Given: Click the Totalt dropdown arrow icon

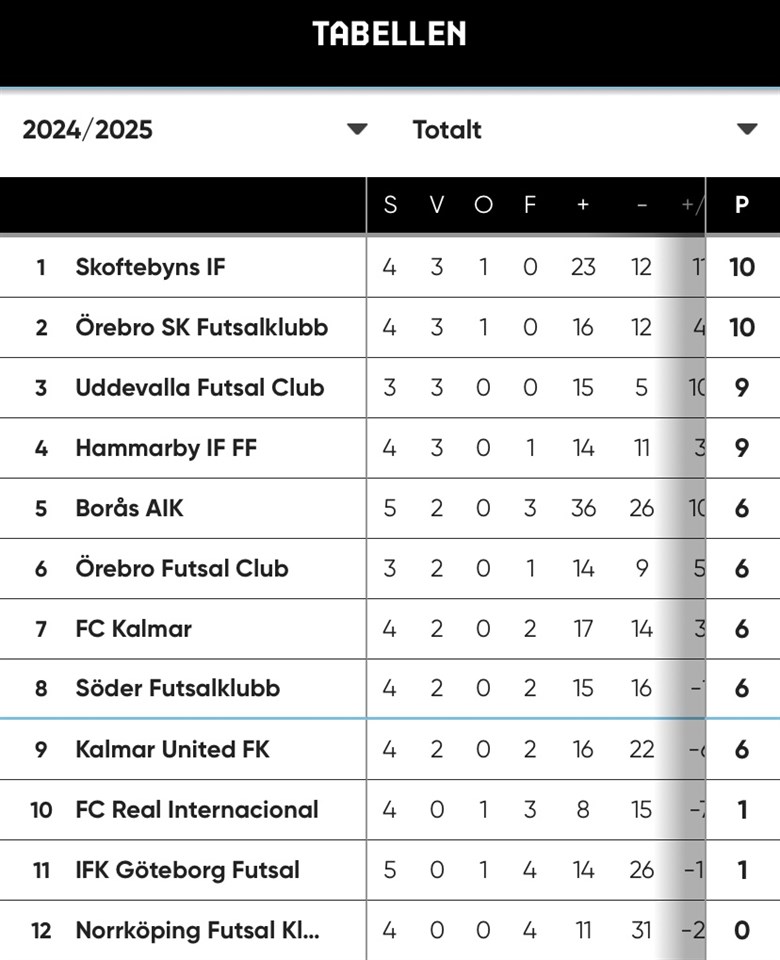Looking at the screenshot, I should coord(747,129).
